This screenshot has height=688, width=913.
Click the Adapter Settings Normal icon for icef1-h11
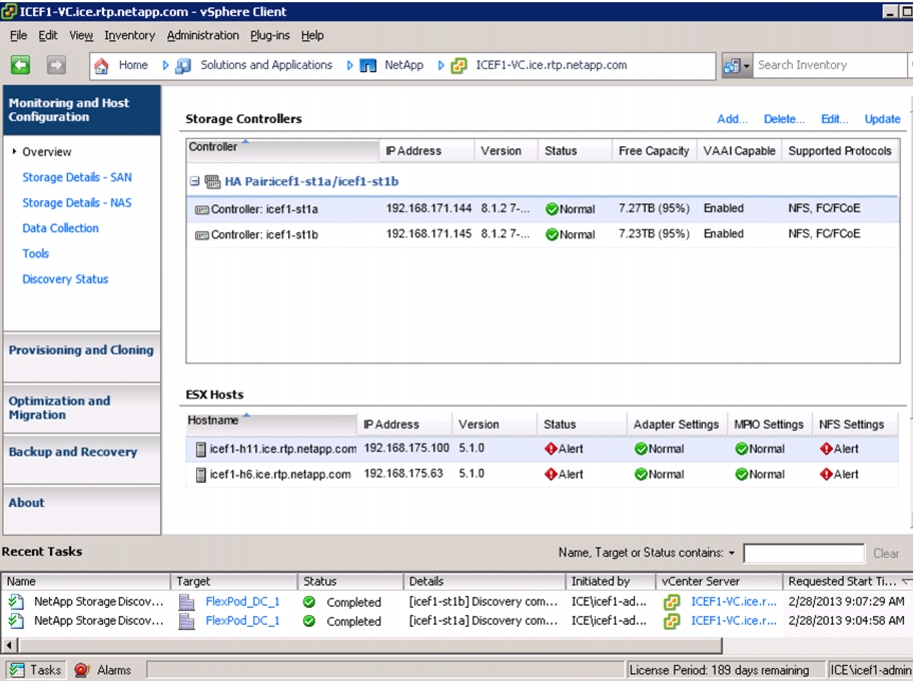coord(640,449)
